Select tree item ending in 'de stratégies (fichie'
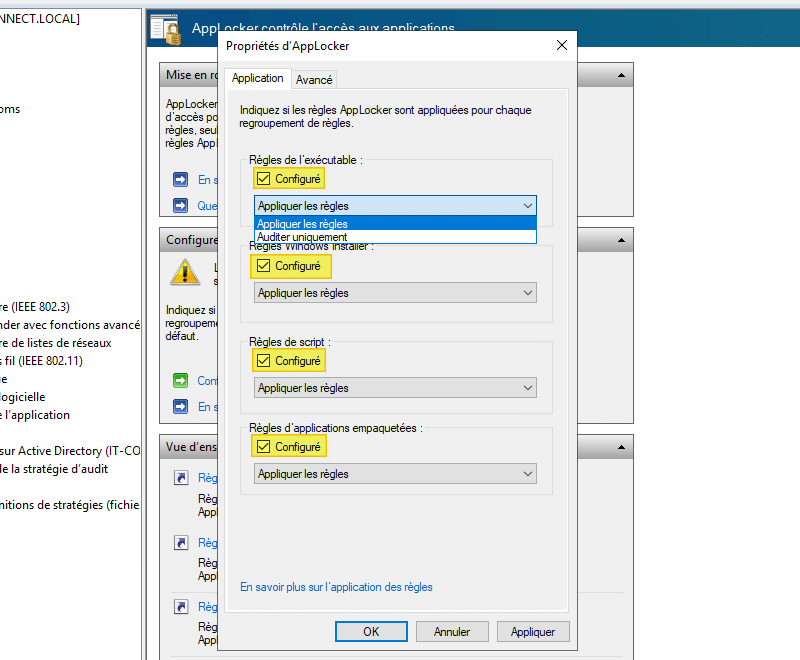The width and height of the screenshot is (800, 660). 69,505
